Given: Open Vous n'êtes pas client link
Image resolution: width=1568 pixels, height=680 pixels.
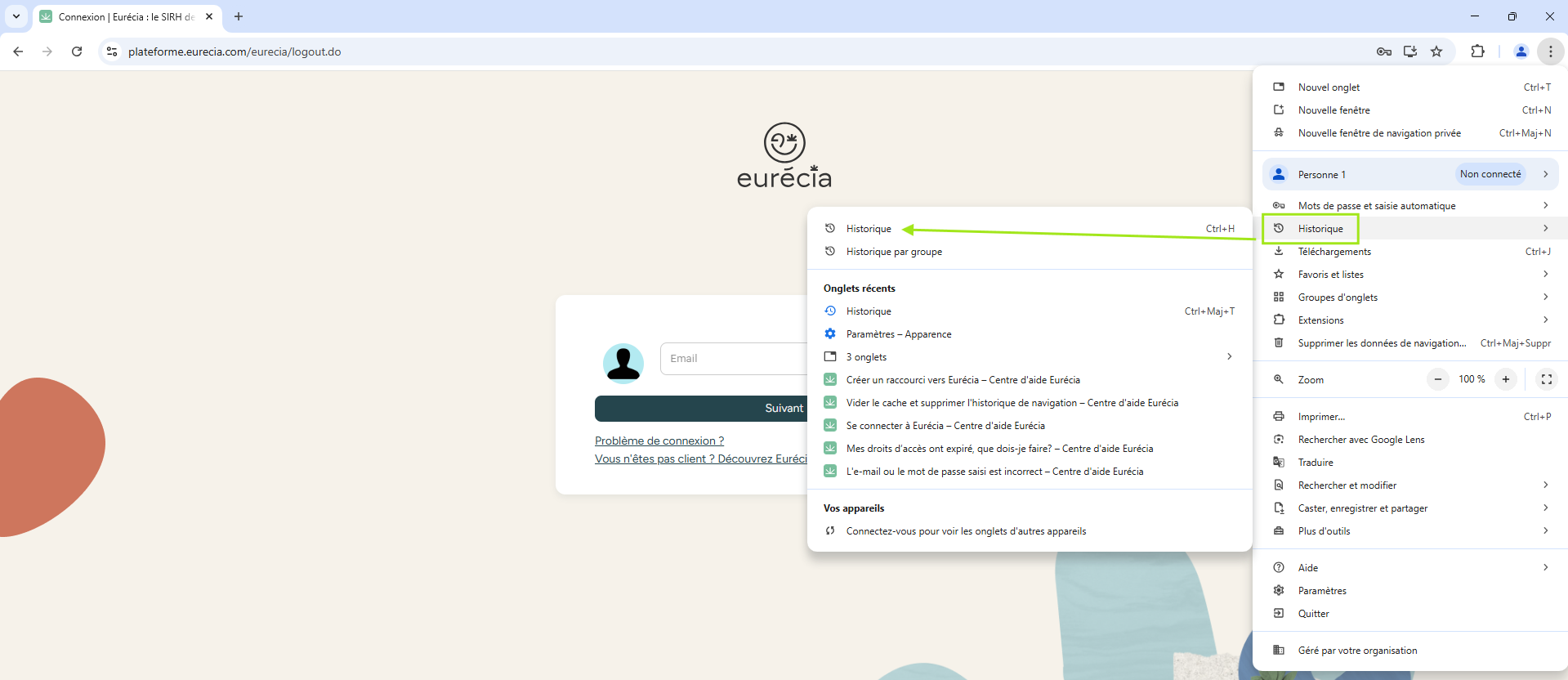Looking at the screenshot, I should point(701,459).
